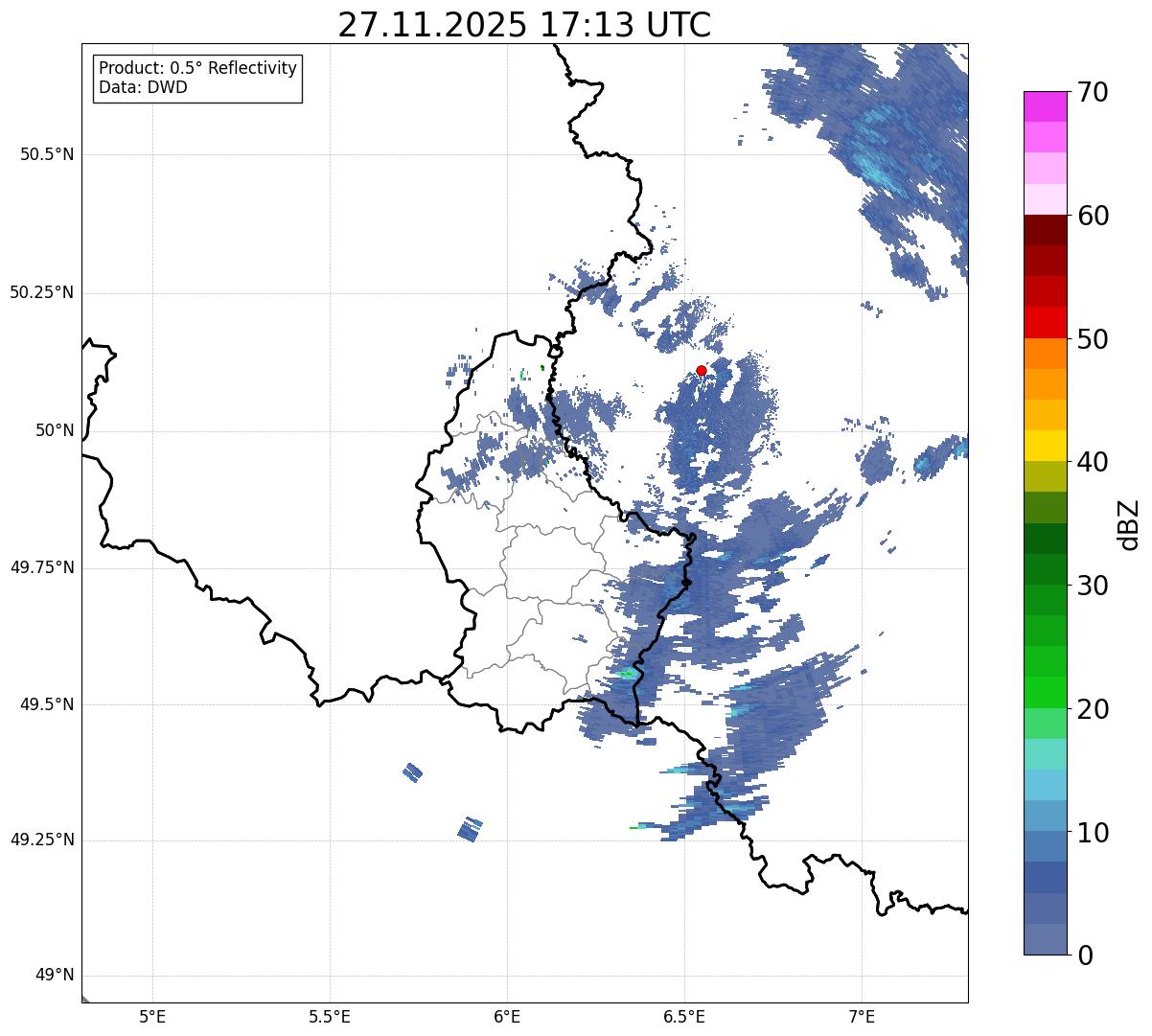Click the dBZ colorbar axis label
The height and width of the screenshot is (1036, 1152).
pyautogui.click(x=1129, y=524)
